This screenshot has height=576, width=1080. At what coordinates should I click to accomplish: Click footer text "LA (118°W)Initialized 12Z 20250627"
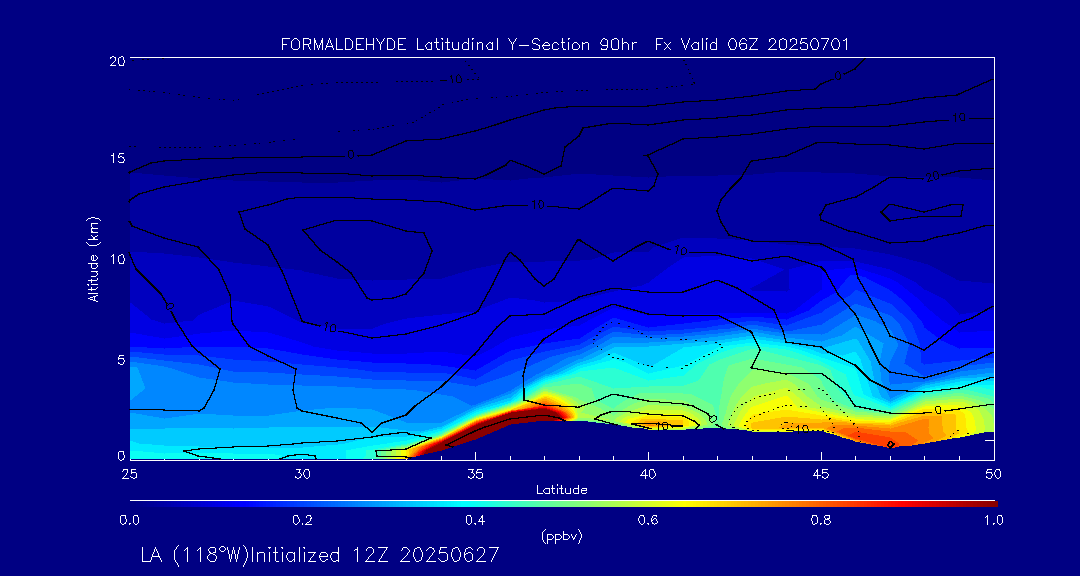(319, 555)
